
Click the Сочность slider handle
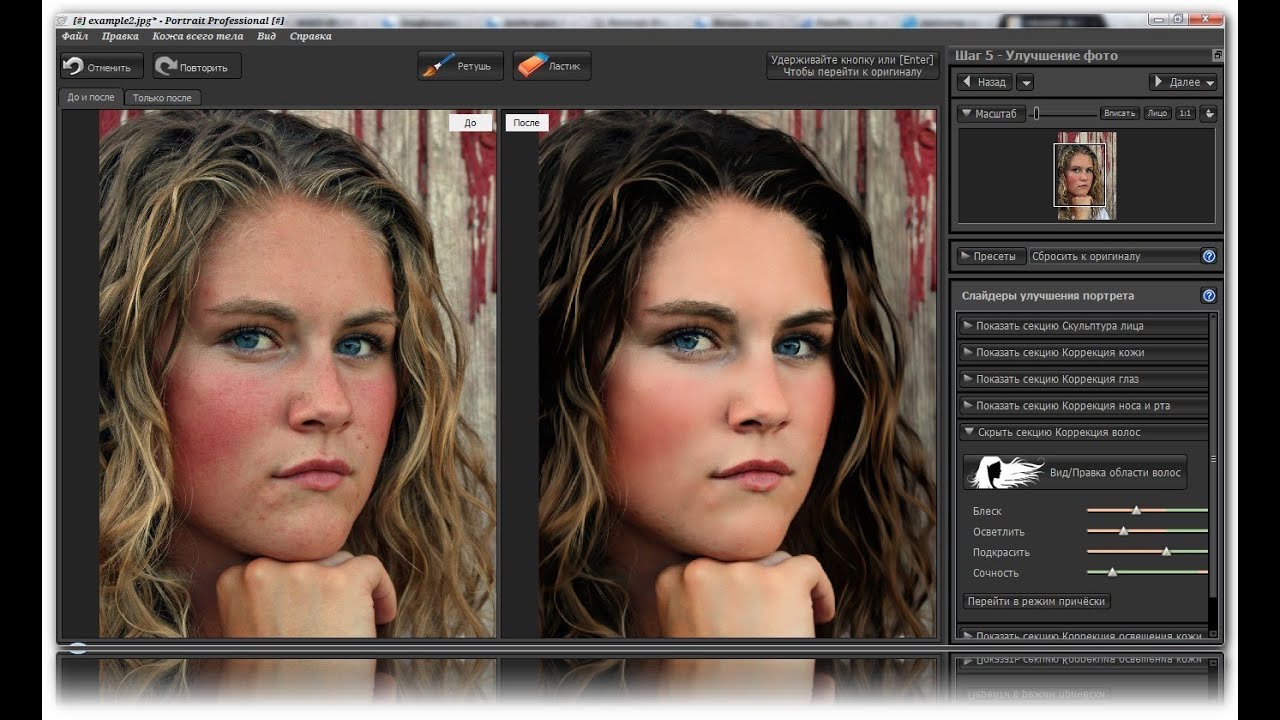pyautogui.click(x=1112, y=572)
